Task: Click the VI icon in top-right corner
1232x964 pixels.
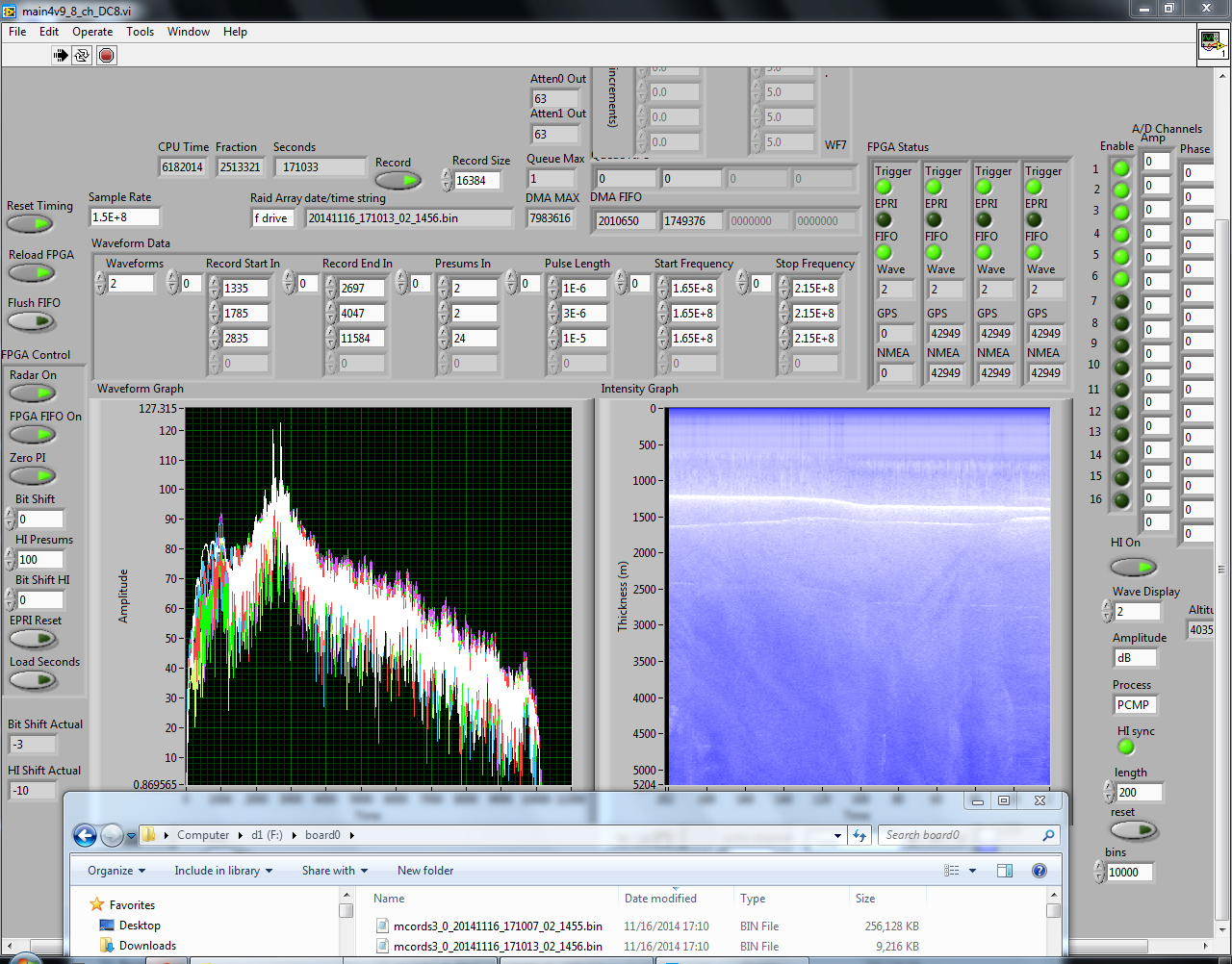Action: pos(1212,43)
